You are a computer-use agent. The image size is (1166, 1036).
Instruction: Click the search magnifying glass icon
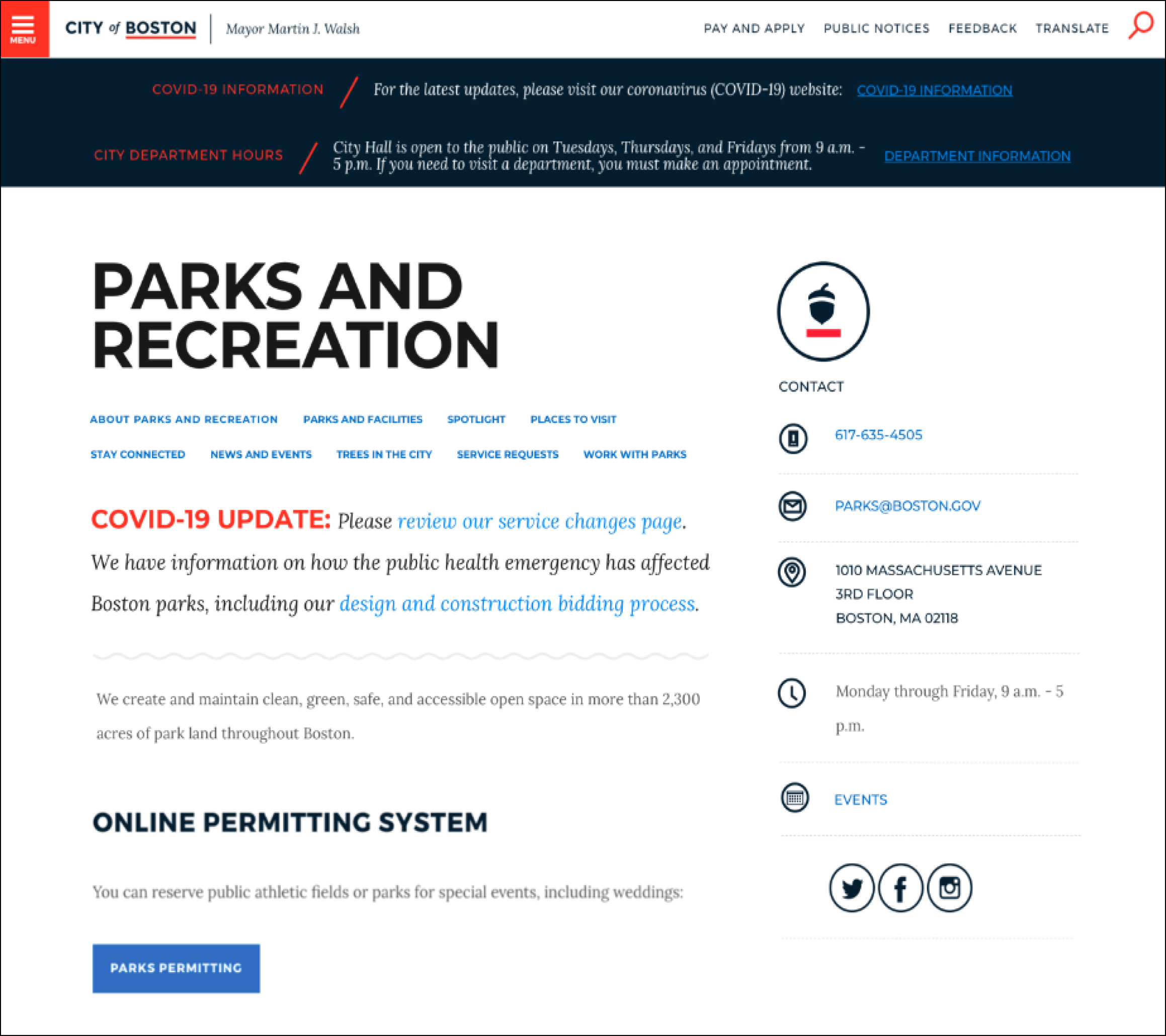(1141, 26)
